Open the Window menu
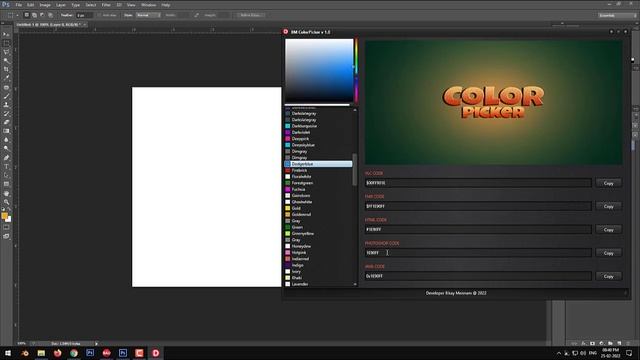The width and height of the screenshot is (640, 360). (149, 5)
